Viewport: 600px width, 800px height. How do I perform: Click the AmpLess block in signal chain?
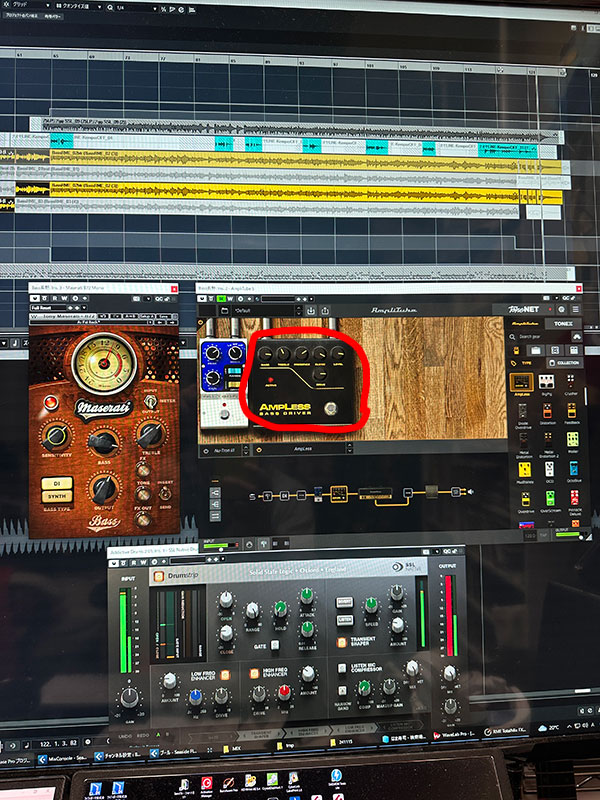coord(339,493)
